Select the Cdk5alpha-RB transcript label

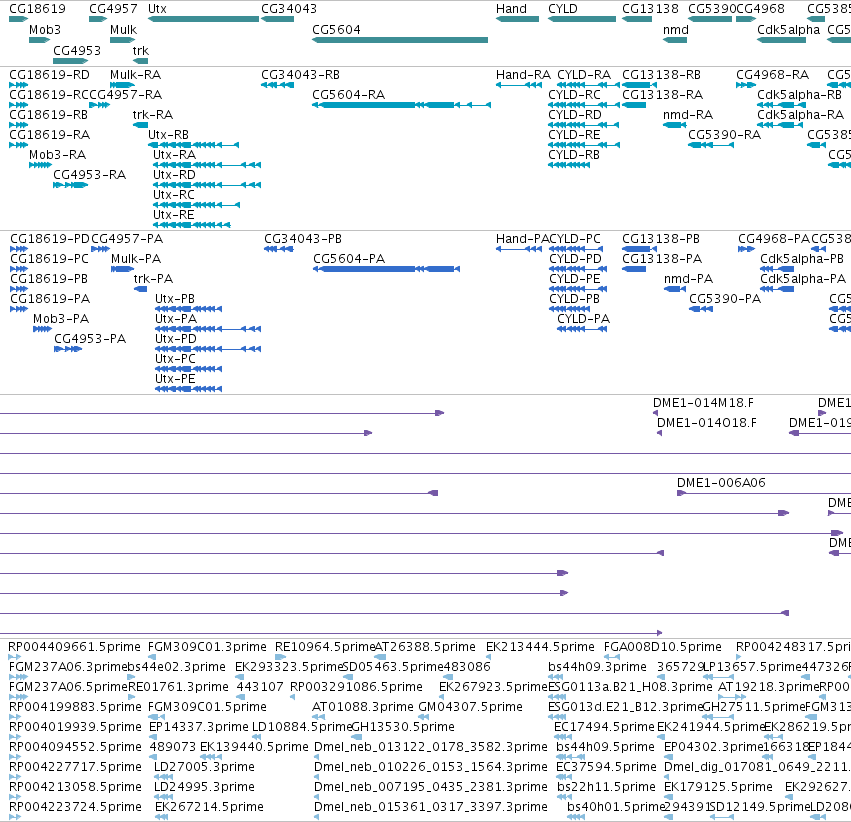click(x=799, y=95)
